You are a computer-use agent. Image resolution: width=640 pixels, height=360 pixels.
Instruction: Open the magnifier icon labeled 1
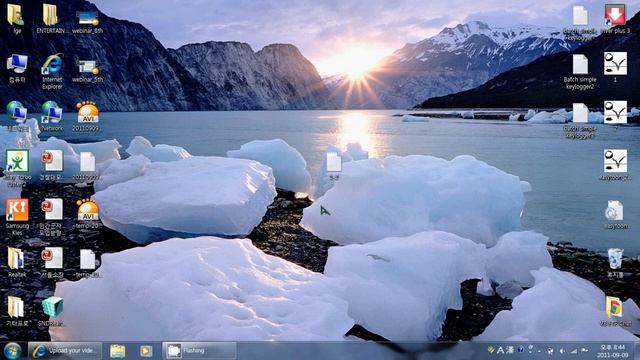coord(615,63)
